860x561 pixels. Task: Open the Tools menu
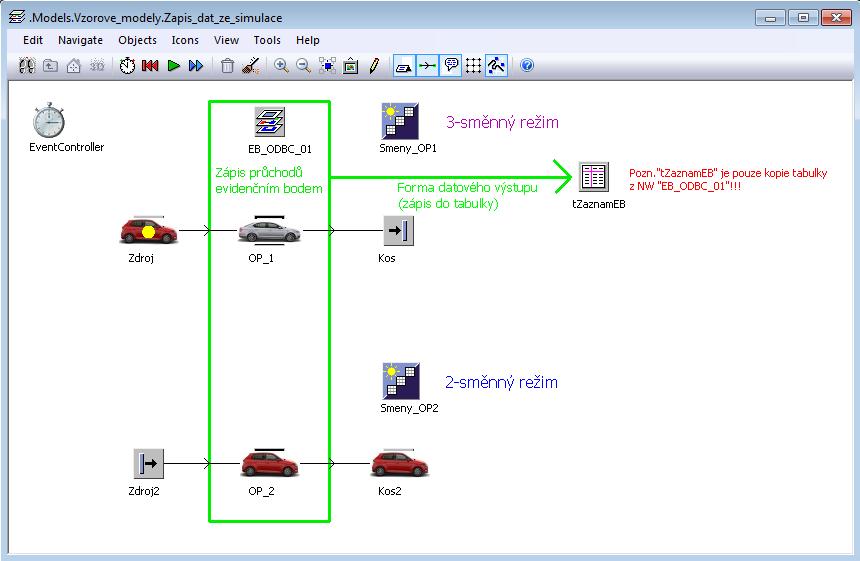click(x=267, y=40)
